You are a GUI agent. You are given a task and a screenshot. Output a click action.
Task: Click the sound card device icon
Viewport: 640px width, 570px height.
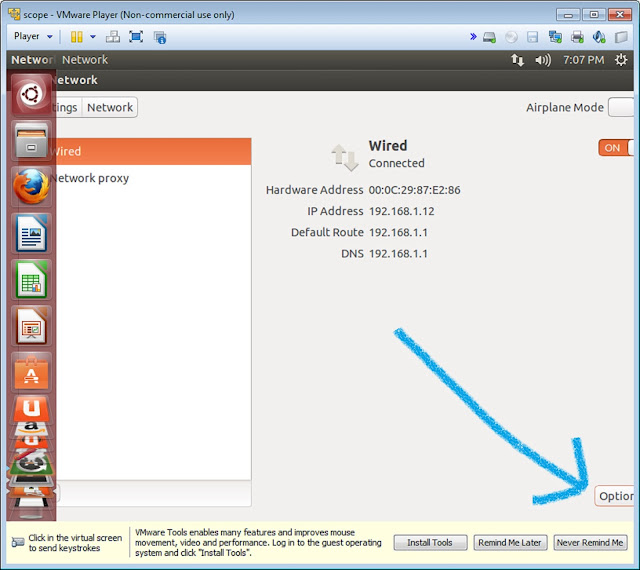point(599,37)
